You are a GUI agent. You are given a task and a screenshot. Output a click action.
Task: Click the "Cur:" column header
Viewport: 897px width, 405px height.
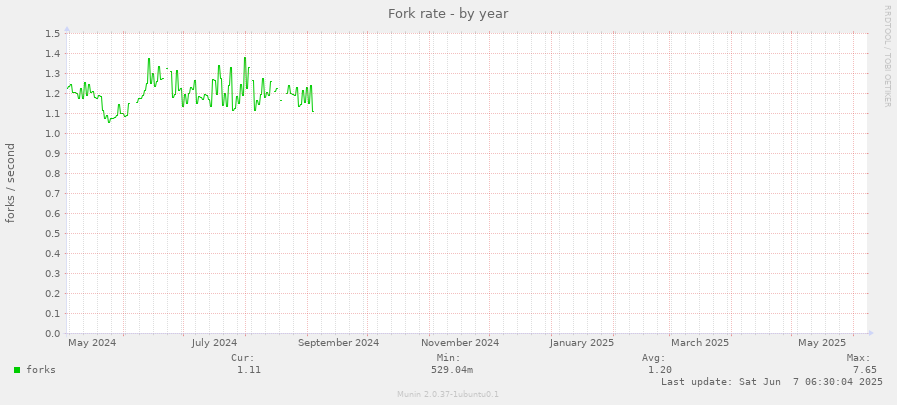(242, 358)
